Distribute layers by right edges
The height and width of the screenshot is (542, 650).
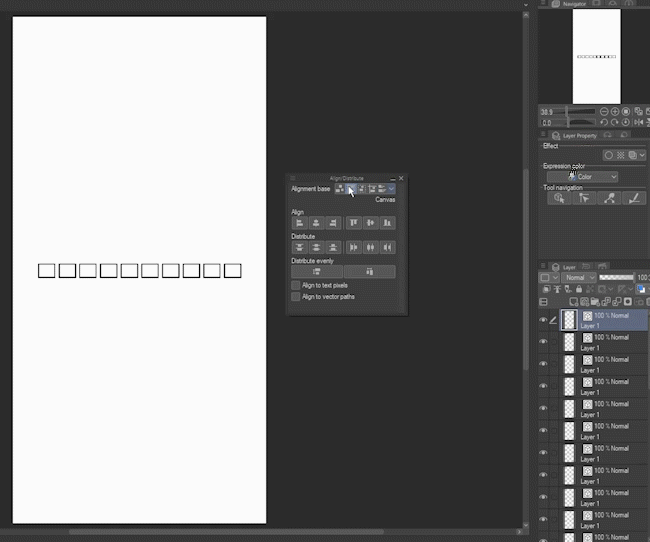pyautogui.click(x=387, y=248)
